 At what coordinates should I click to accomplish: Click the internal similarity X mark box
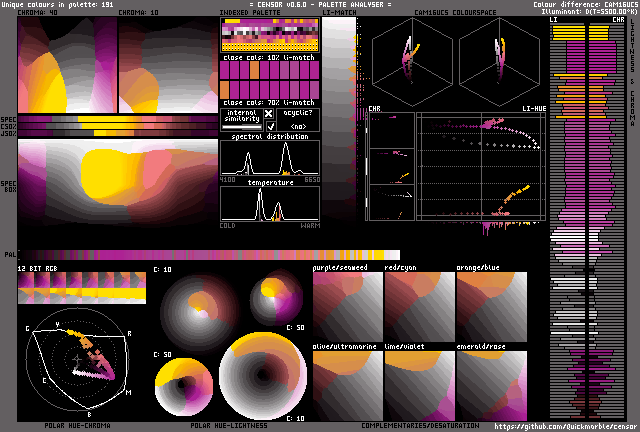(x=268, y=115)
